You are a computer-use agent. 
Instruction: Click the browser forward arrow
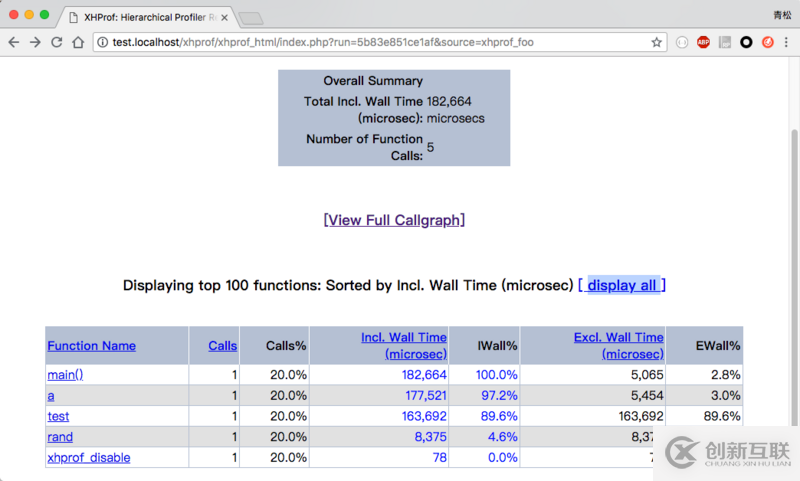tap(35, 42)
